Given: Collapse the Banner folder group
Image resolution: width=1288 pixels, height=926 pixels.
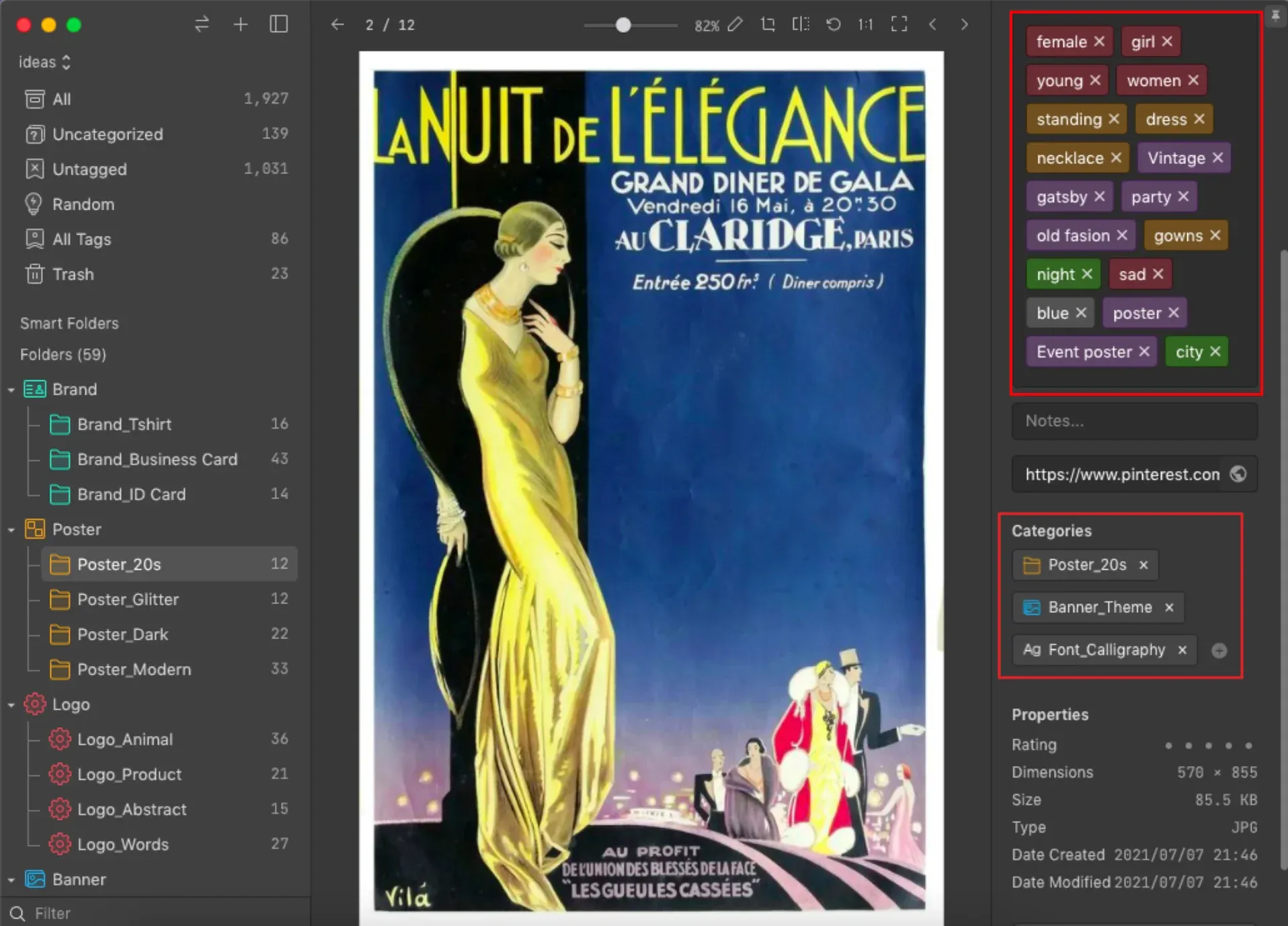Looking at the screenshot, I should pos(11,880).
